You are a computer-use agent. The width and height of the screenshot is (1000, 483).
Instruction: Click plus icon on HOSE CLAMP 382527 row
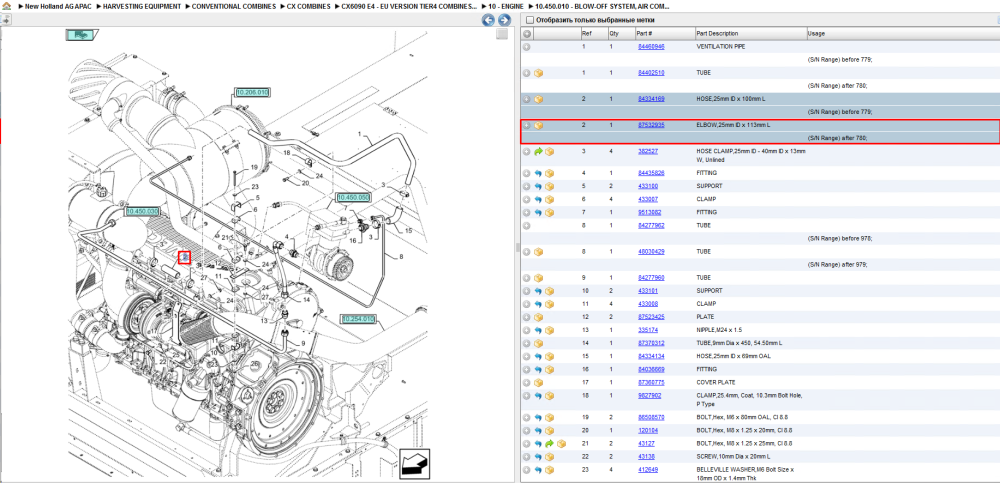pyautogui.click(x=527, y=151)
